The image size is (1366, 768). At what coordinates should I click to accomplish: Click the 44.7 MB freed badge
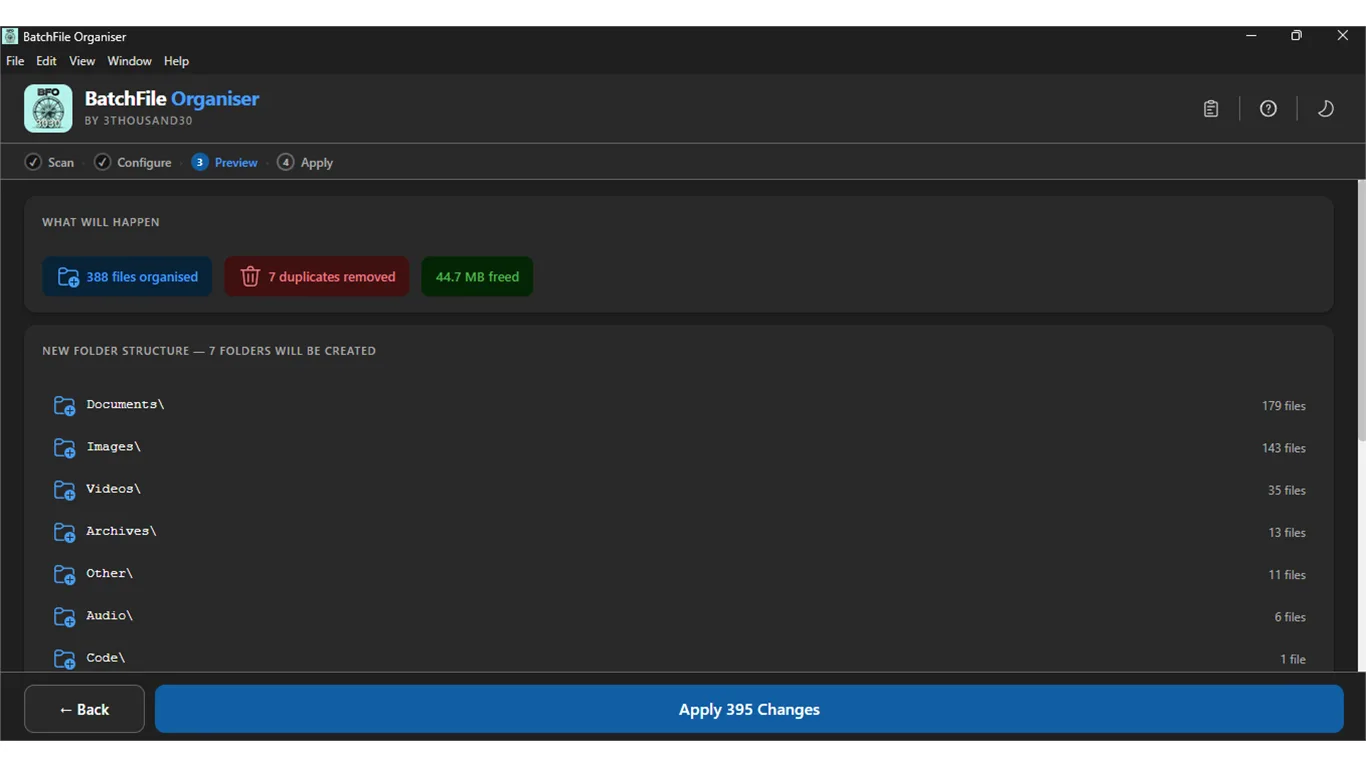[x=477, y=277]
